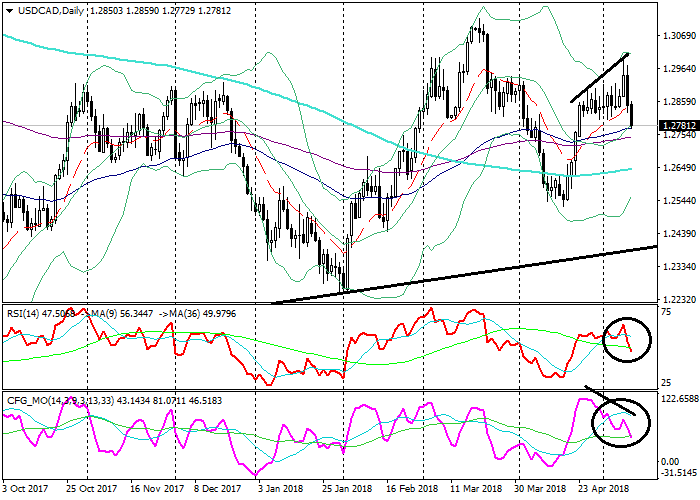
Task: Select the short rising trendline above recent highs
Action: [x=600, y=77]
